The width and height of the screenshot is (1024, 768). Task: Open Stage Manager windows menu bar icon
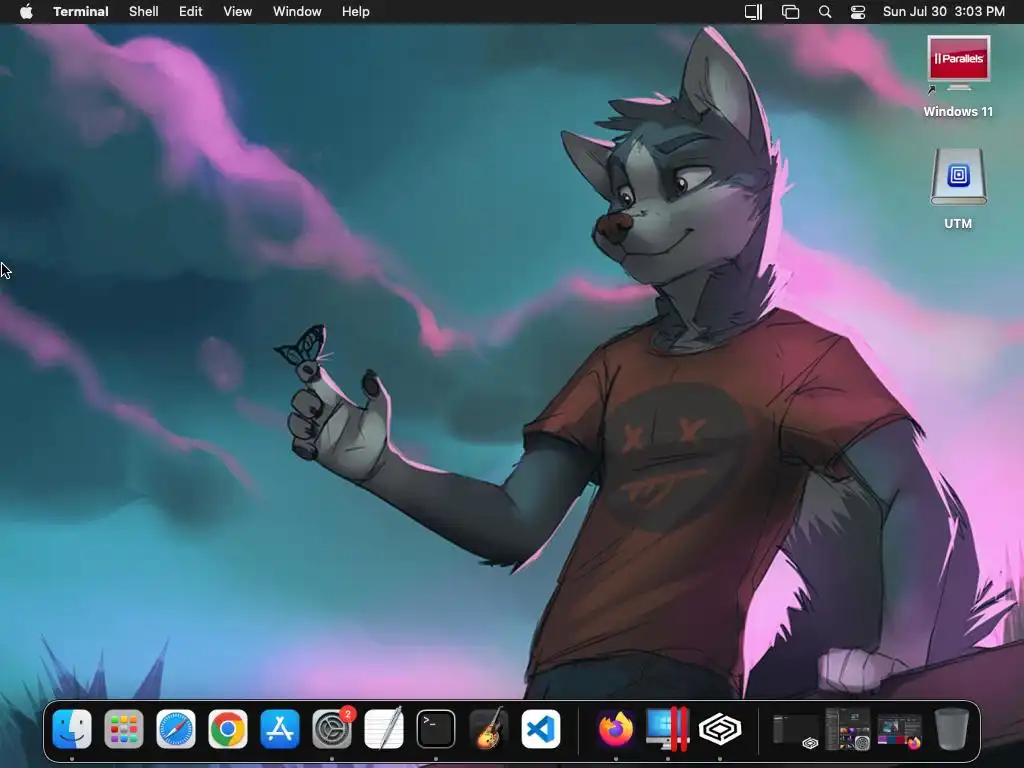[790, 12]
